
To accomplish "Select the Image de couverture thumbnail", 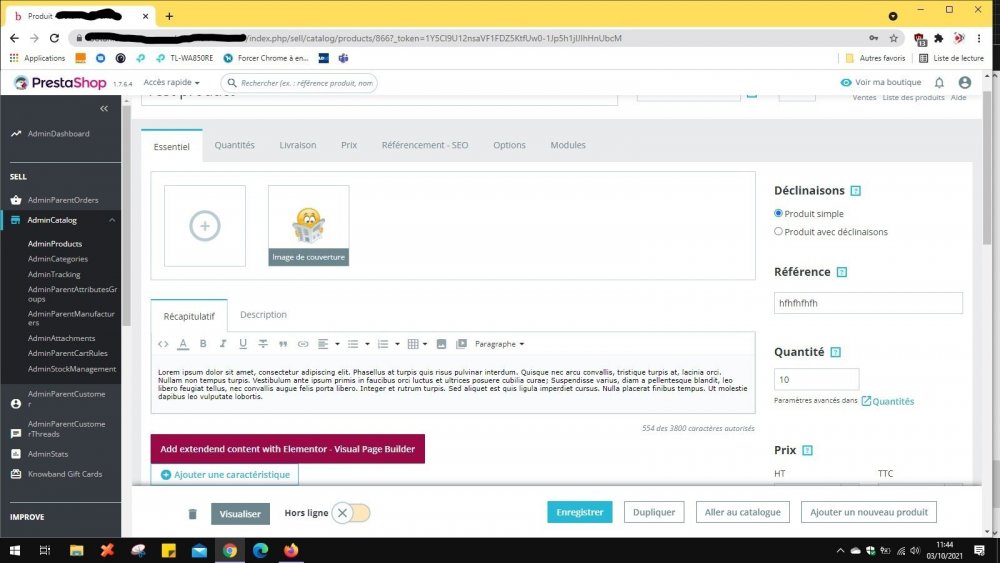I will [x=309, y=226].
